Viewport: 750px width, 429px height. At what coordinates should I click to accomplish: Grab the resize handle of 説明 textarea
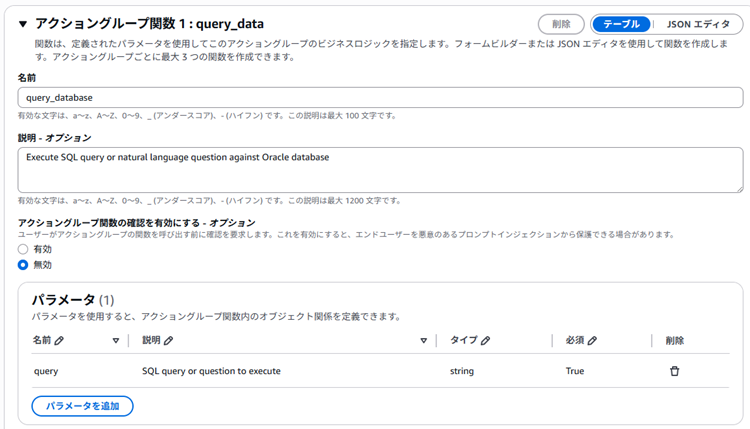click(737, 187)
